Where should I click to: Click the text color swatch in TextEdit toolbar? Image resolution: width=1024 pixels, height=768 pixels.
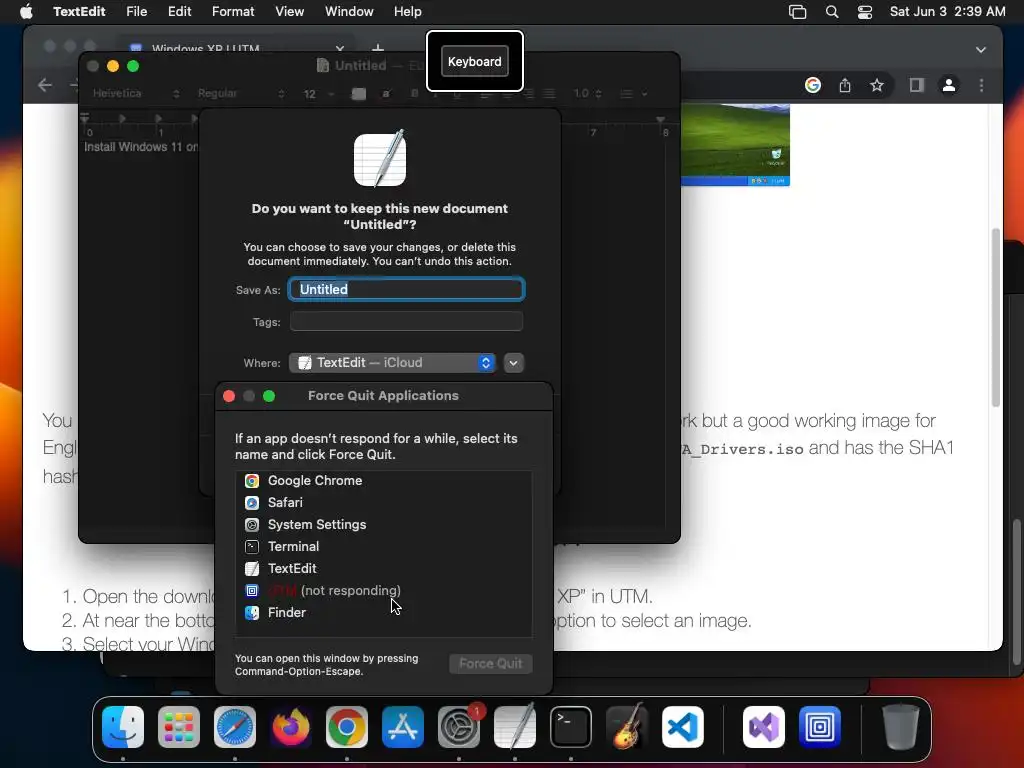point(359,93)
